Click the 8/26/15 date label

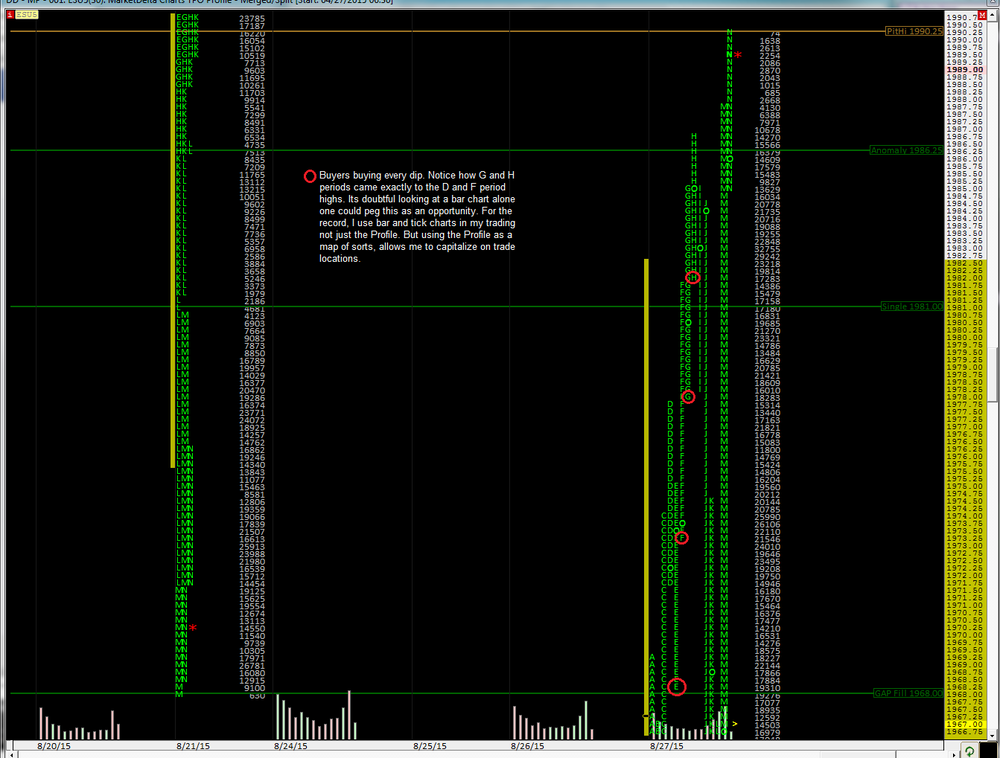click(527, 746)
